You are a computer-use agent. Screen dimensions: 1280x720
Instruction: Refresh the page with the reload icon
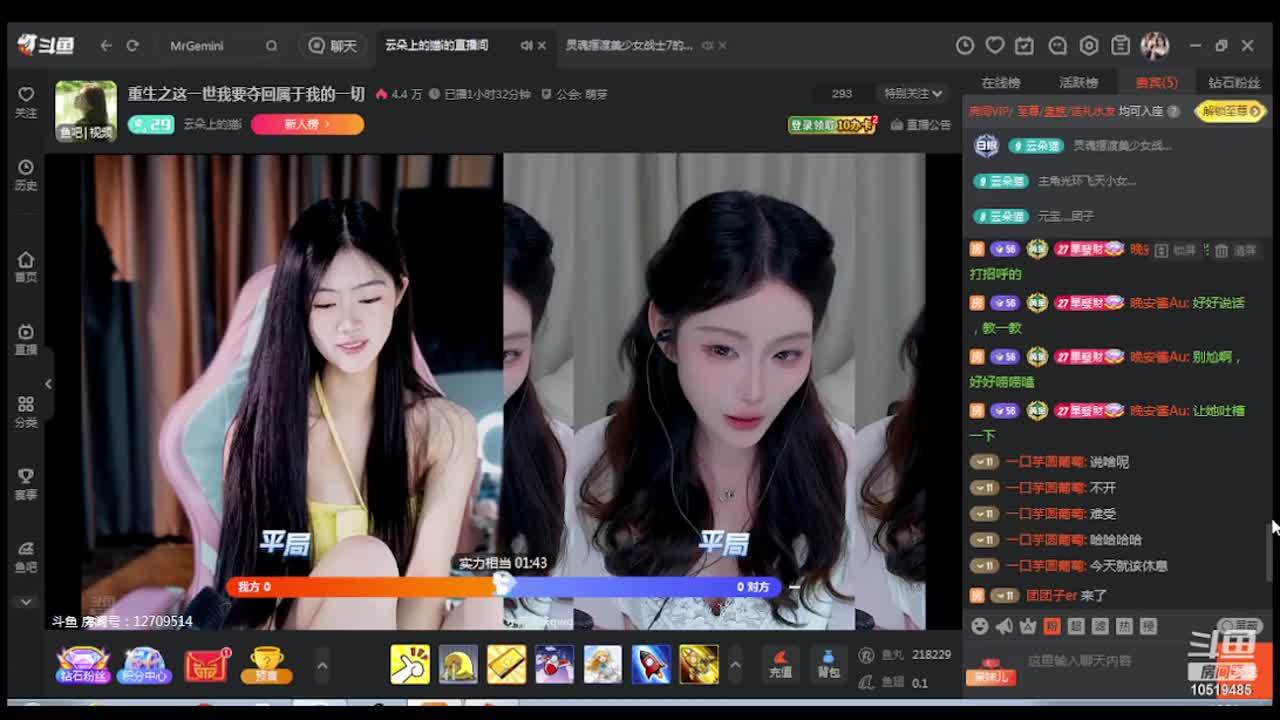click(x=132, y=46)
